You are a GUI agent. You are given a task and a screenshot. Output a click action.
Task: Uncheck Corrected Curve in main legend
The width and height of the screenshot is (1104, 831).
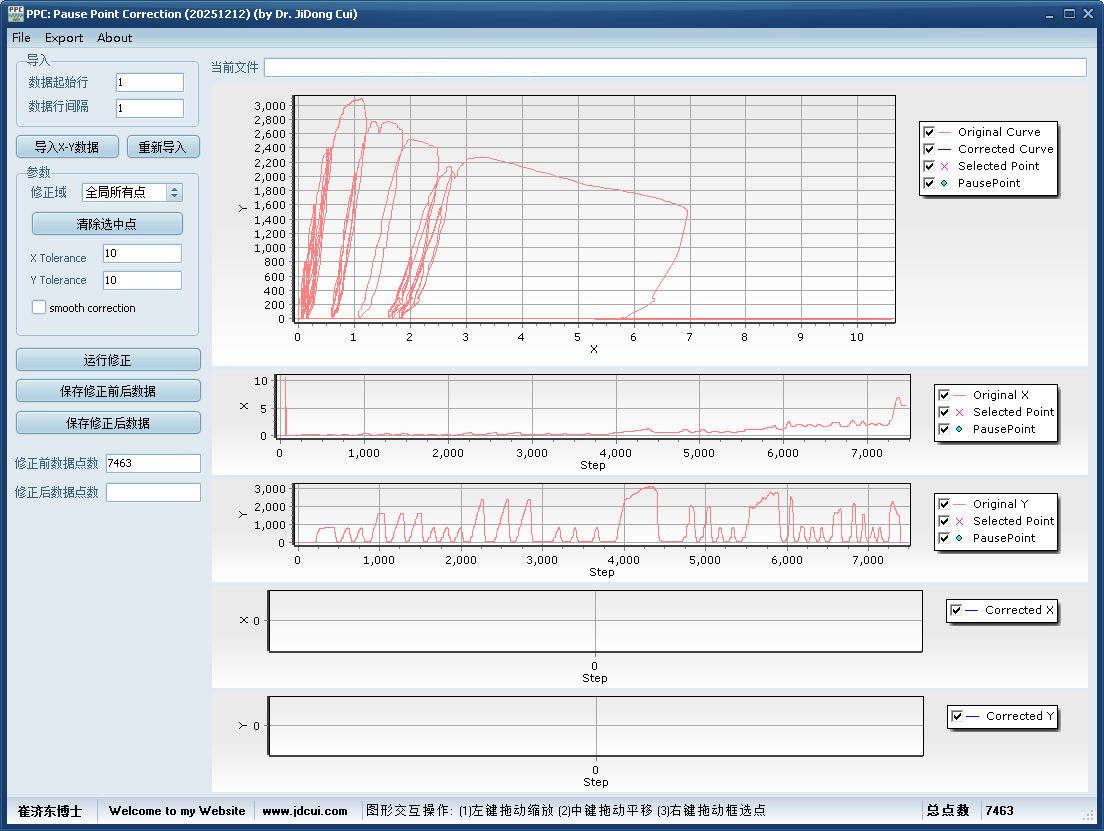pyautogui.click(x=930, y=149)
